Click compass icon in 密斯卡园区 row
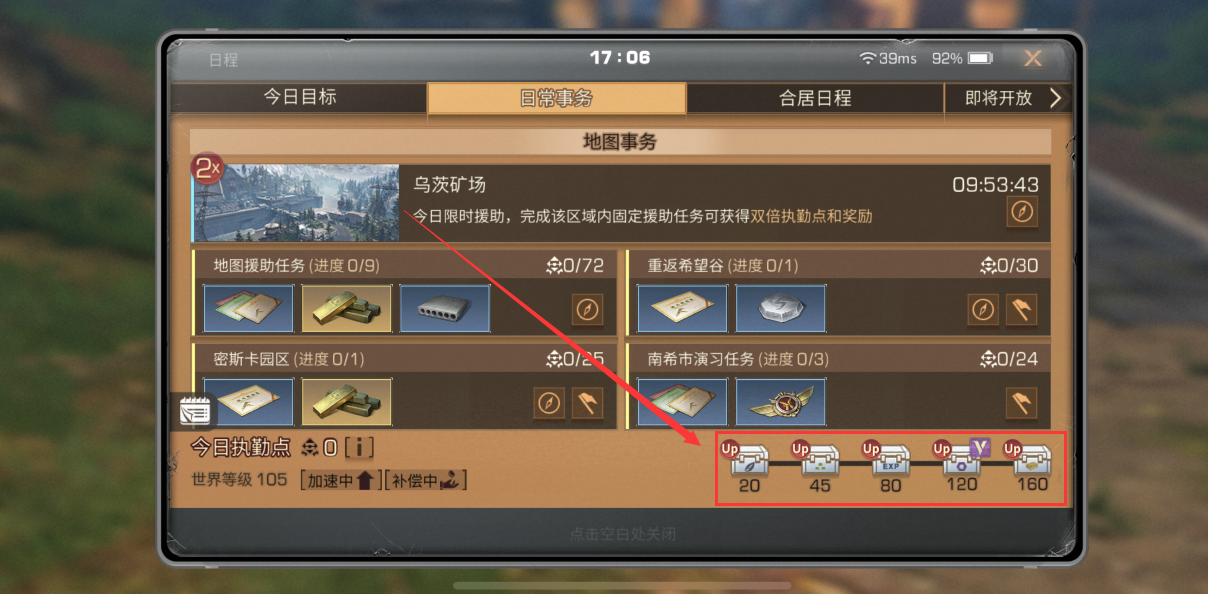Image resolution: width=1208 pixels, height=594 pixels. pyautogui.click(x=549, y=403)
